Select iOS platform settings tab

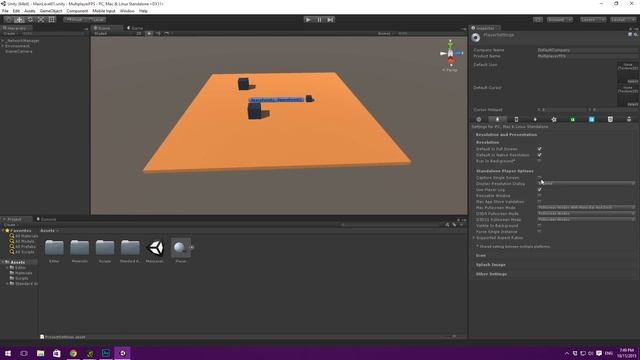tap(516, 120)
